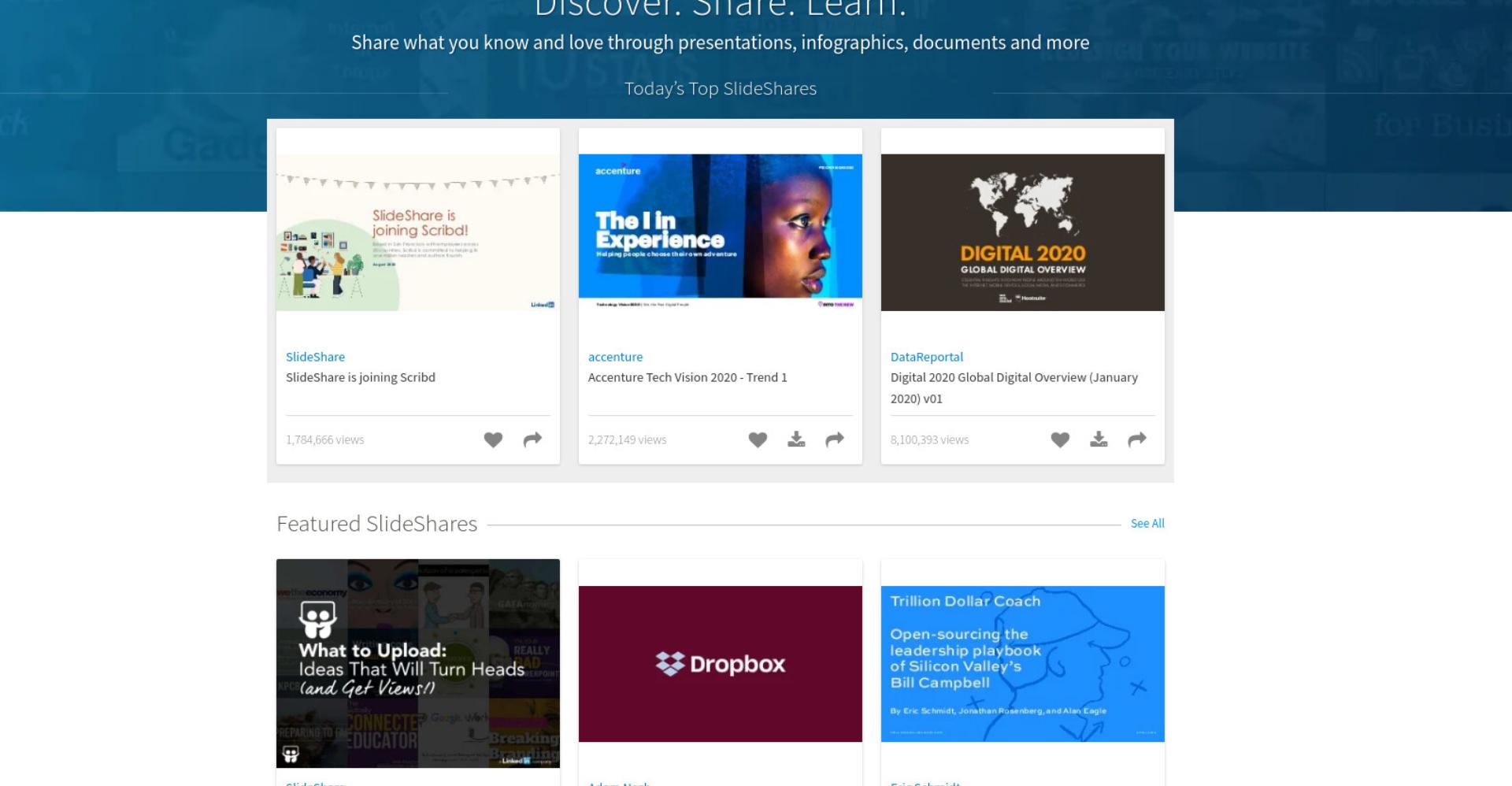Click the Today's Top SlideShares heading

(x=721, y=88)
